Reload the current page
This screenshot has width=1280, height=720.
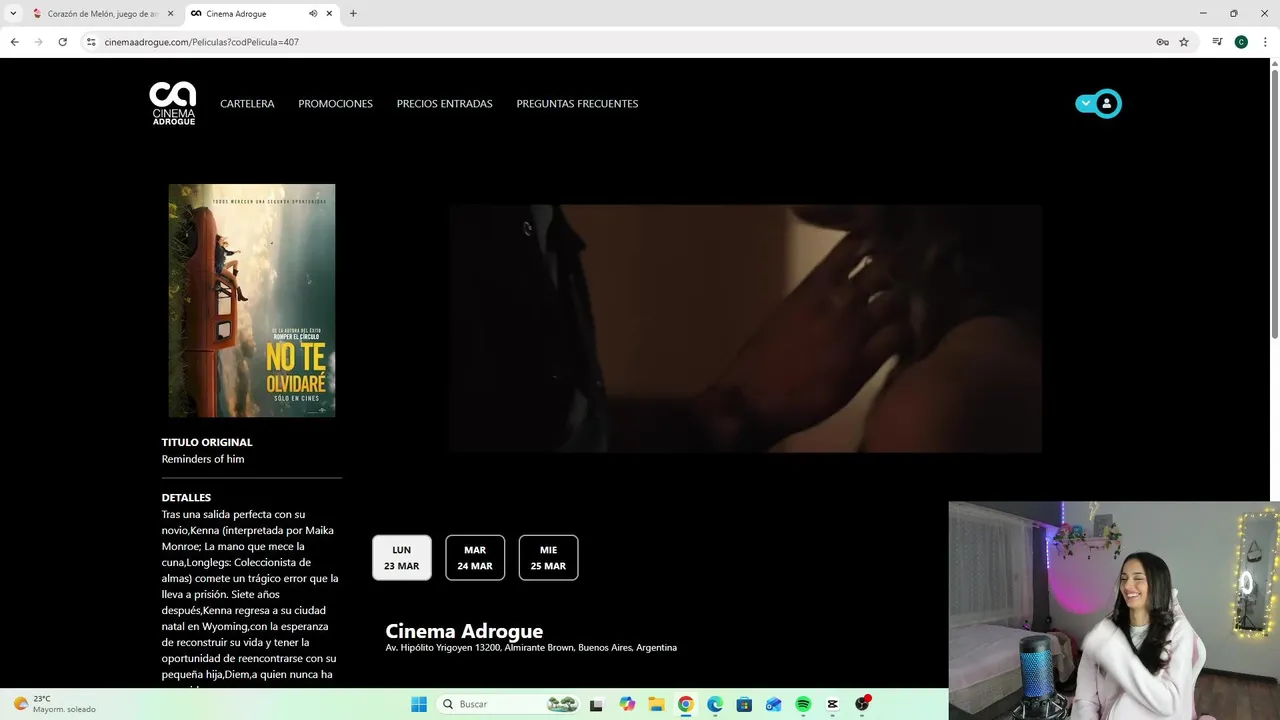[x=63, y=42]
